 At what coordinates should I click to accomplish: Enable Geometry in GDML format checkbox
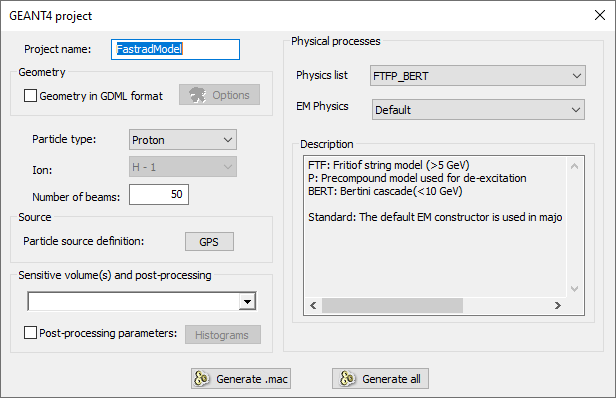point(30,95)
